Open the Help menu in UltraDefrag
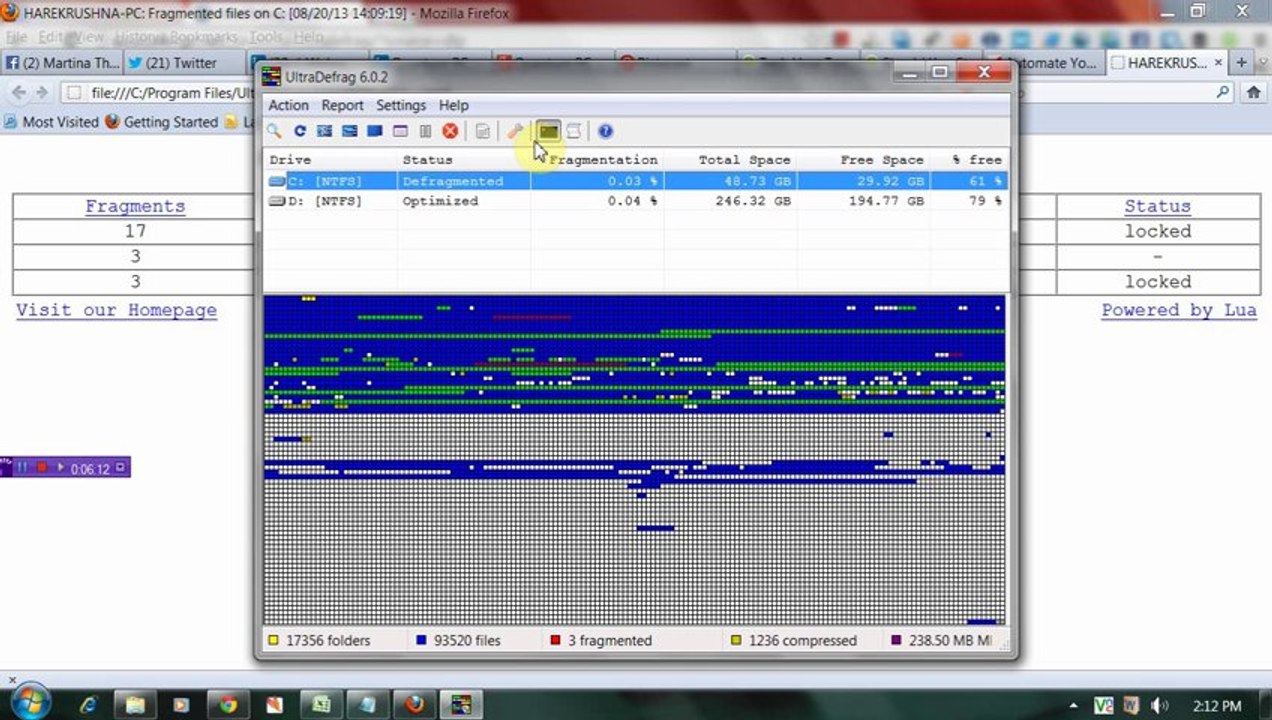The image size is (1272, 720). 453,105
